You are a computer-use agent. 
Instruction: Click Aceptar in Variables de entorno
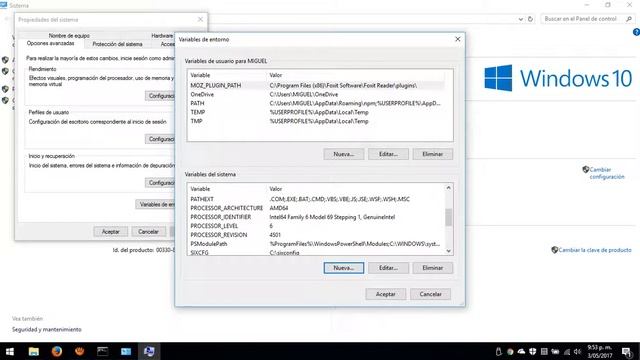pos(385,294)
